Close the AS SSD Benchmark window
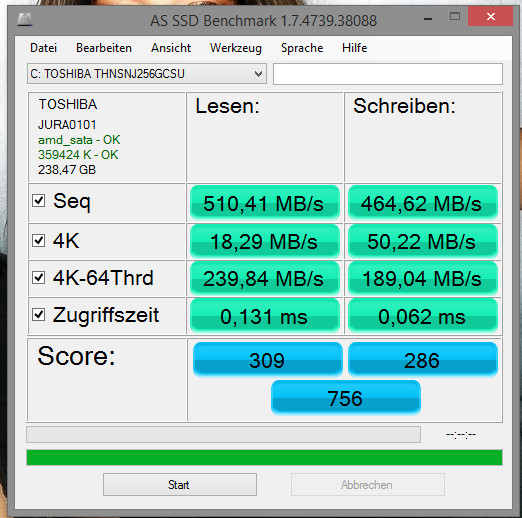 click(x=490, y=16)
